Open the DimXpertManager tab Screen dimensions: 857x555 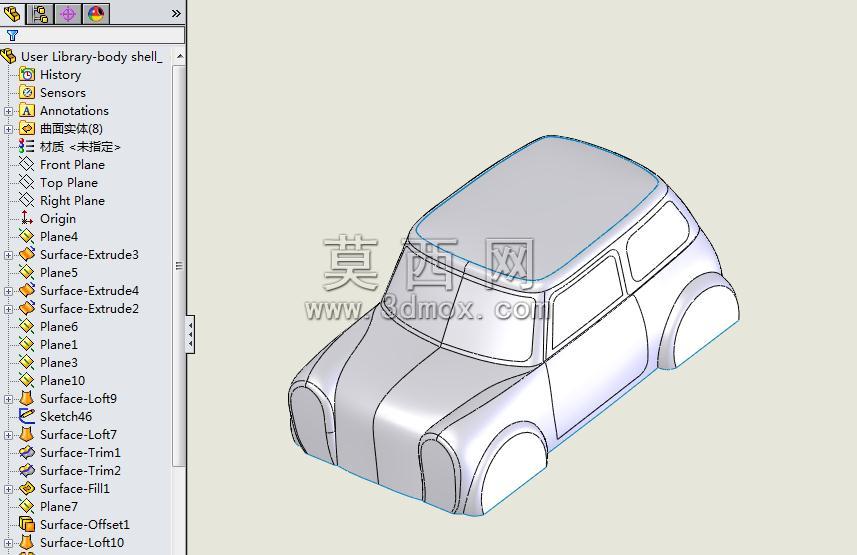68,13
